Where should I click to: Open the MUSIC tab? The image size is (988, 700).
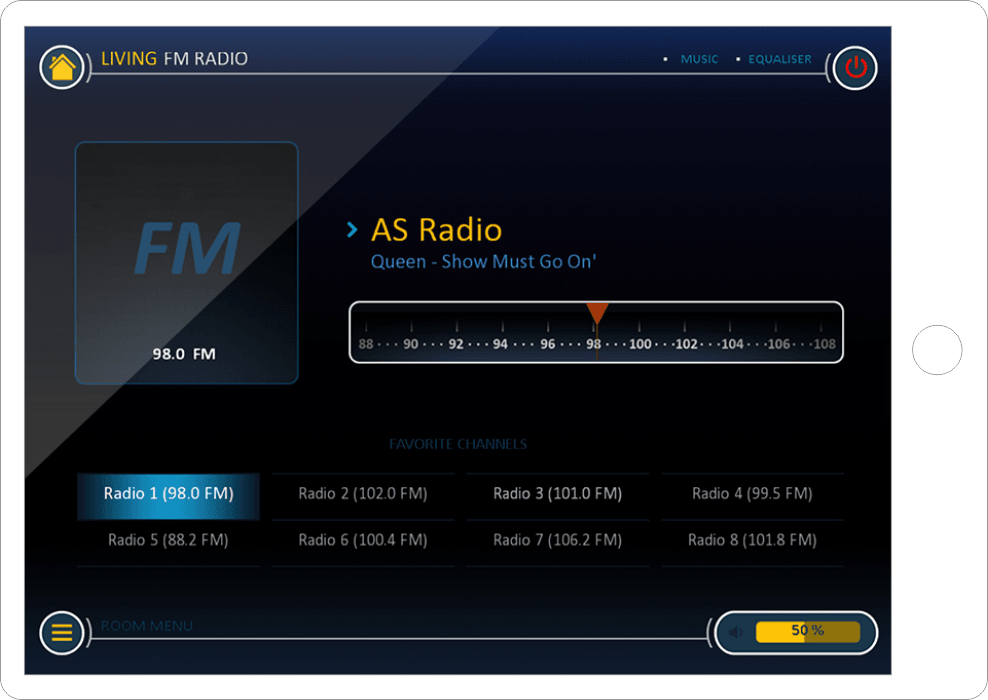coord(699,59)
